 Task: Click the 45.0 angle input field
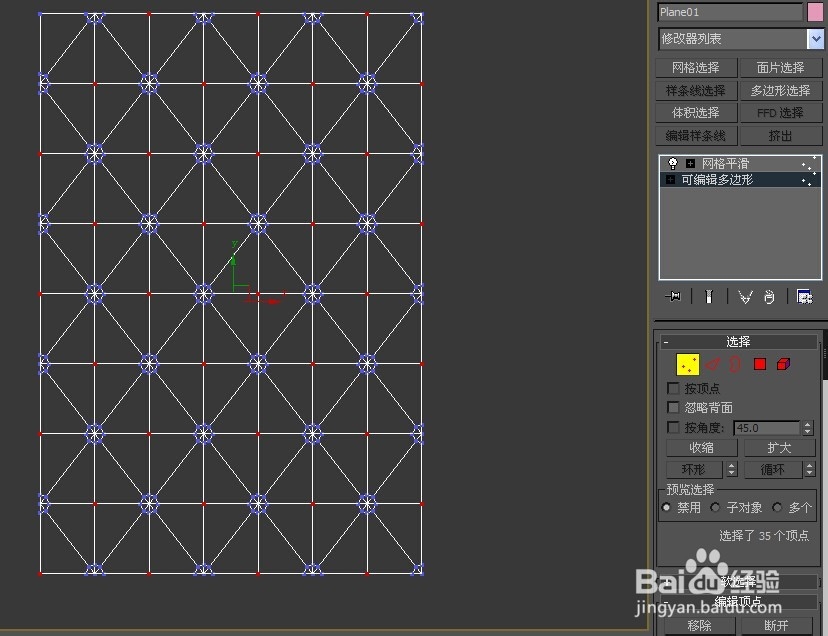pyautogui.click(x=766, y=428)
